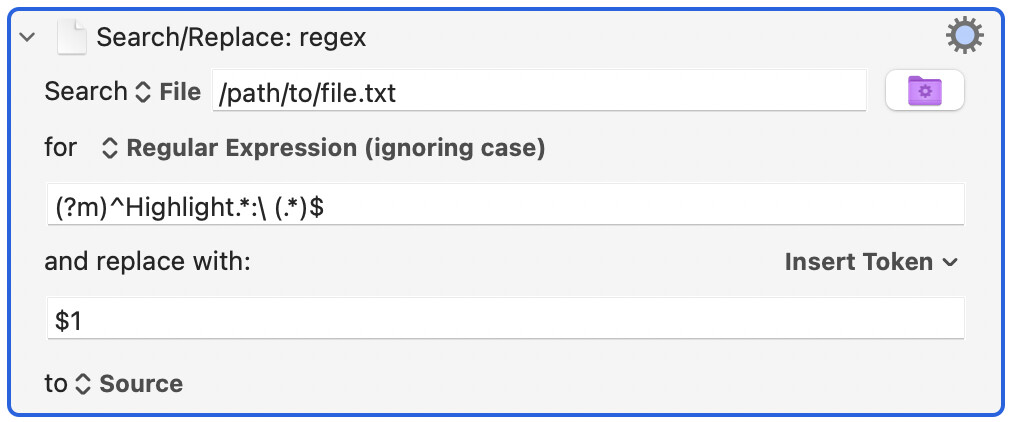This screenshot has width=1014, height=422.
Task: Open the action gear menu
Action: click(964, 36)
